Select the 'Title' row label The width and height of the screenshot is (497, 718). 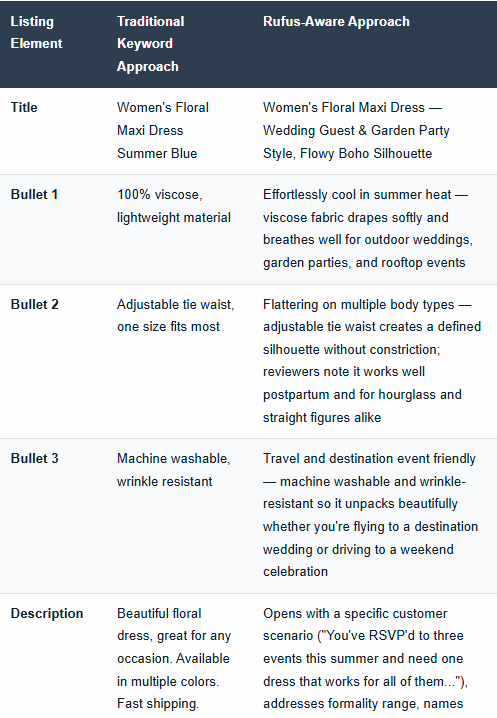(24, 108)
